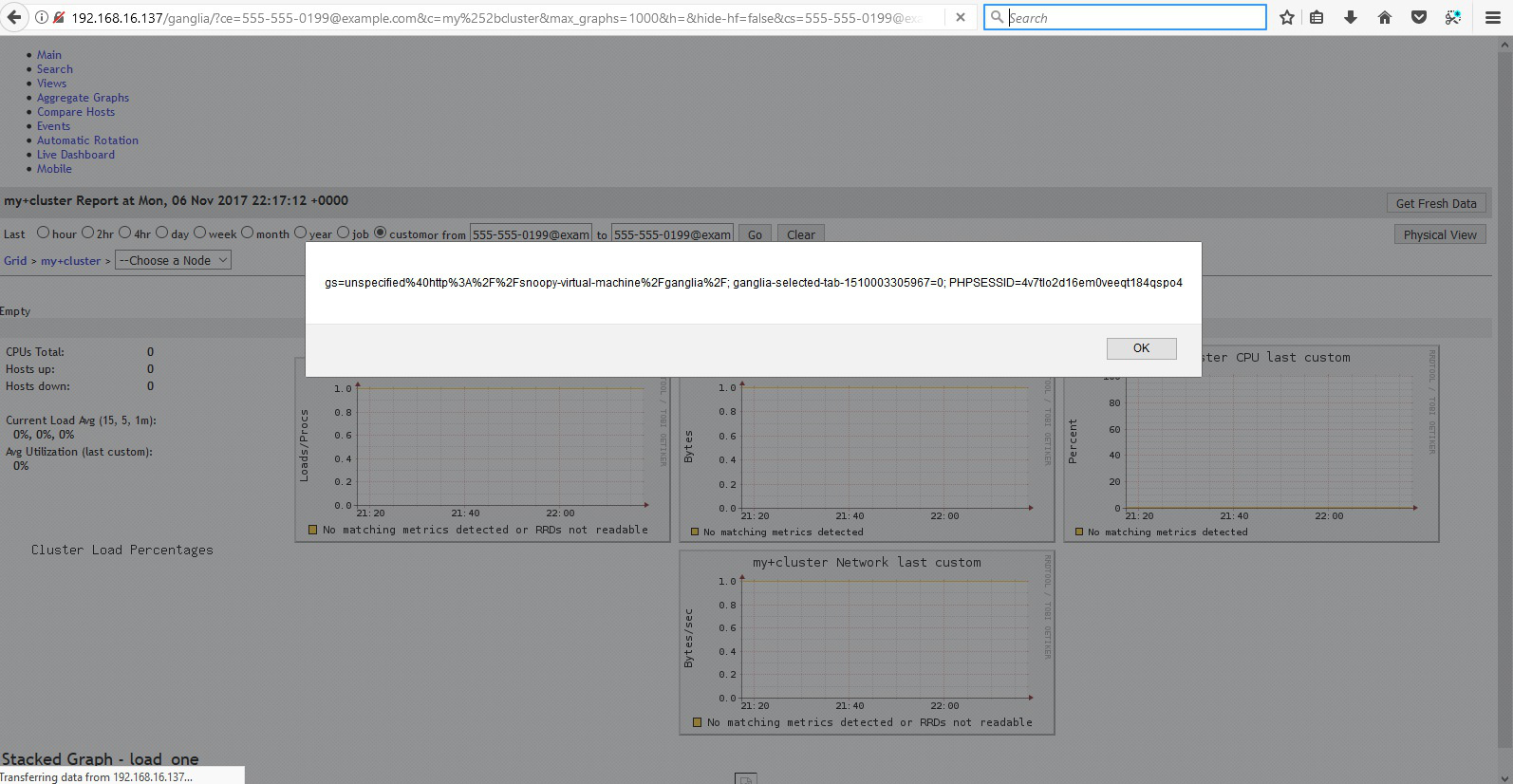Select the hour radio button
The width and height of the screenshot is (1513, 784).
click(43, 233)
